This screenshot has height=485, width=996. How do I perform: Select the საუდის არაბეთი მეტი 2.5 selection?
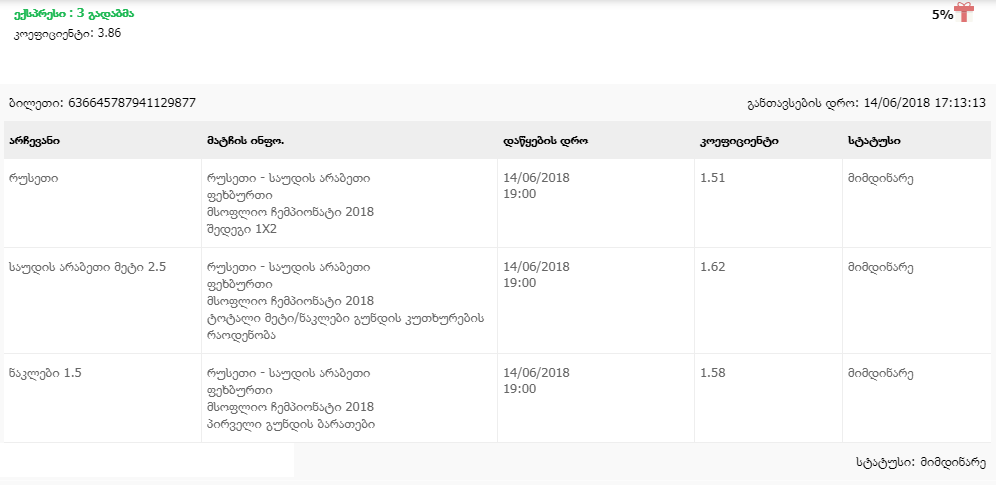86,268
